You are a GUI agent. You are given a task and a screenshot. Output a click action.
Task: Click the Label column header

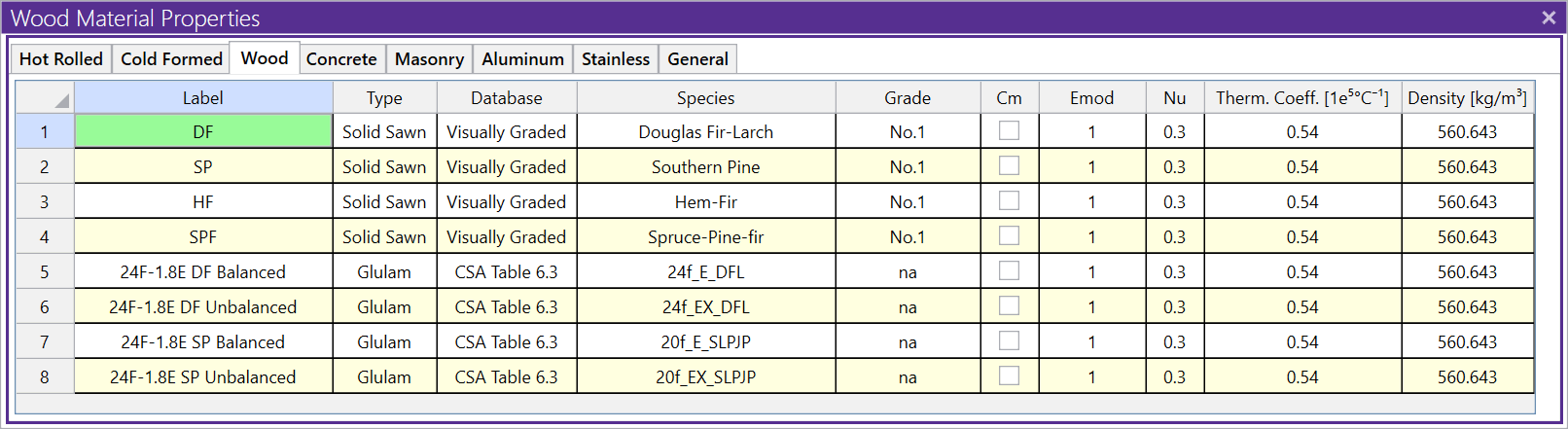coord(202,98)
